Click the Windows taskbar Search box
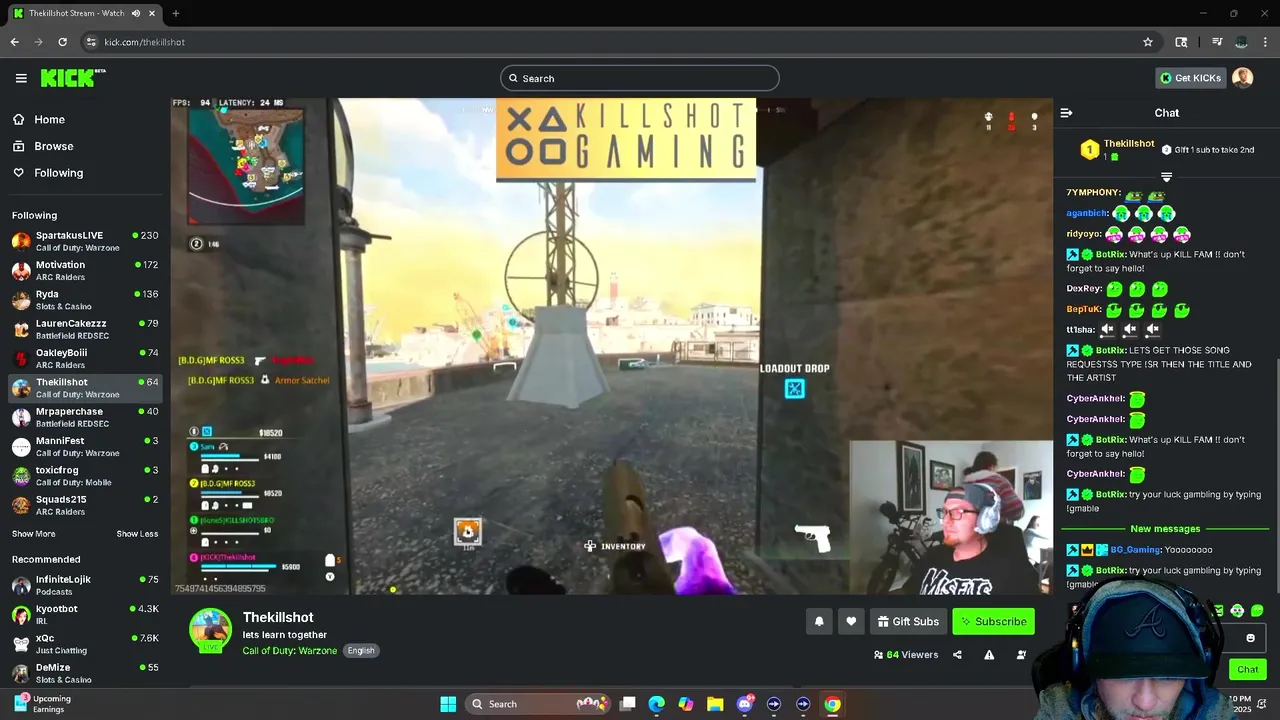Image resolution: width=1280 pixels, height=720 pixels. pos(540,704)
